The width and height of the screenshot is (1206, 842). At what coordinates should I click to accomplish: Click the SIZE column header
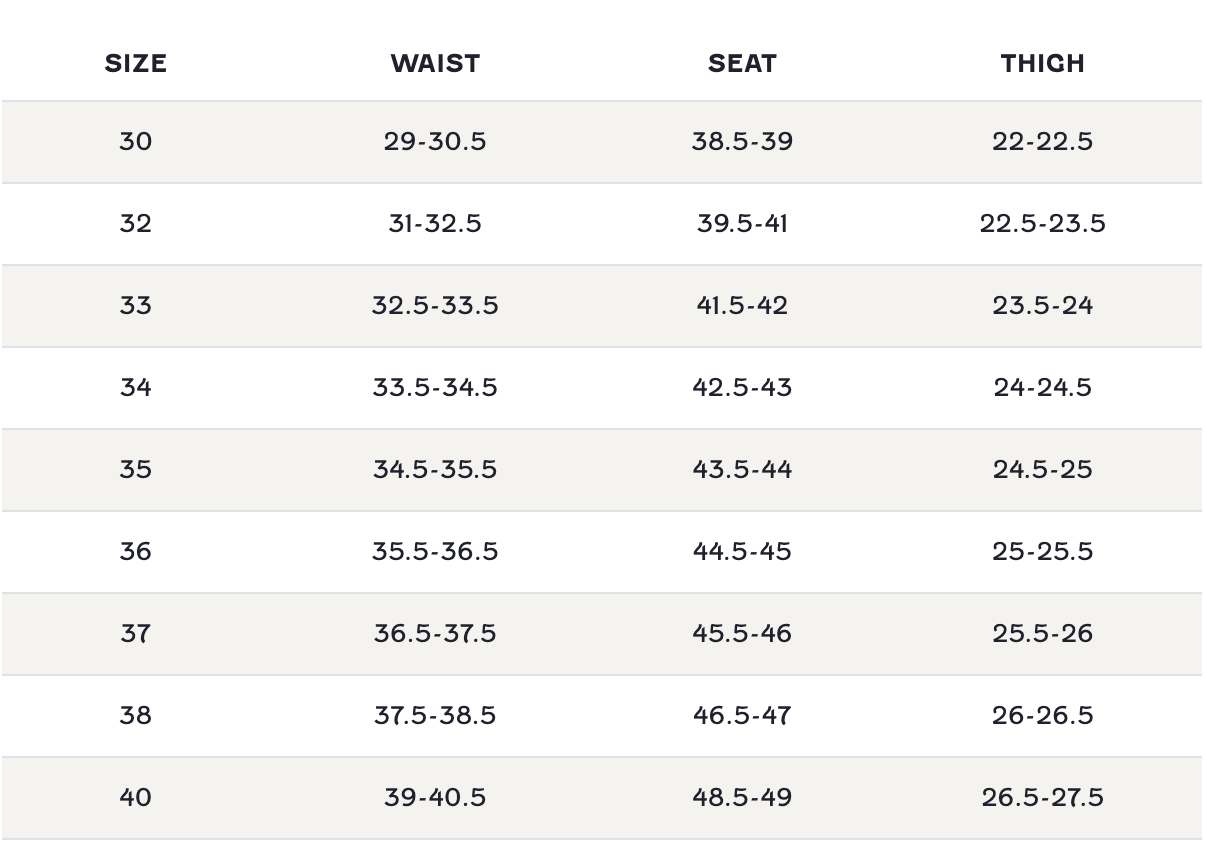[135, 63]
